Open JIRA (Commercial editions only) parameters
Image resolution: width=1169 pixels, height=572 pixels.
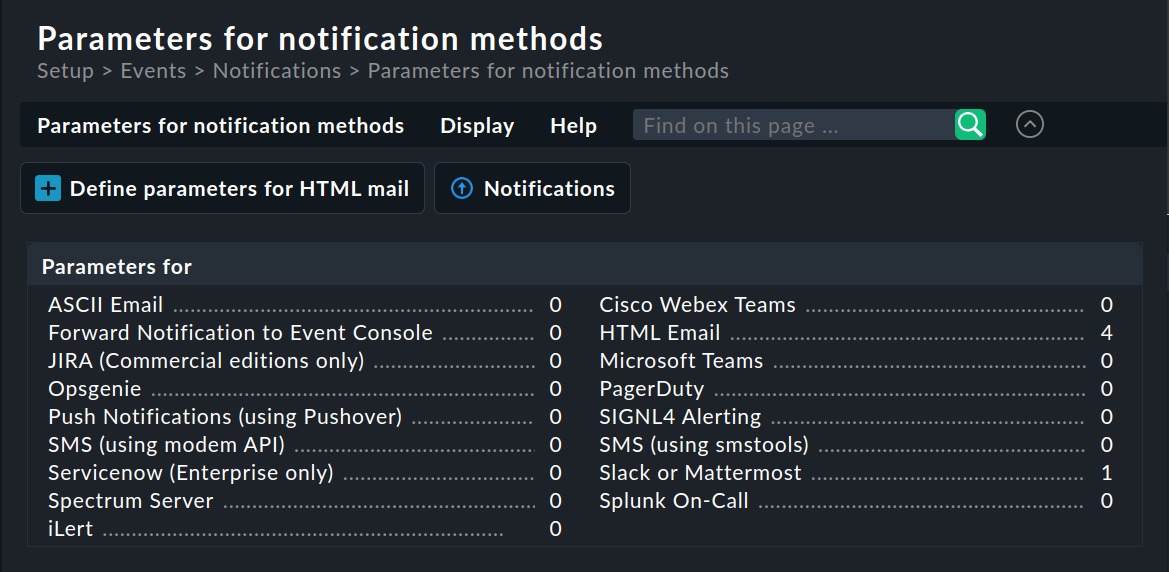point(207,361)
